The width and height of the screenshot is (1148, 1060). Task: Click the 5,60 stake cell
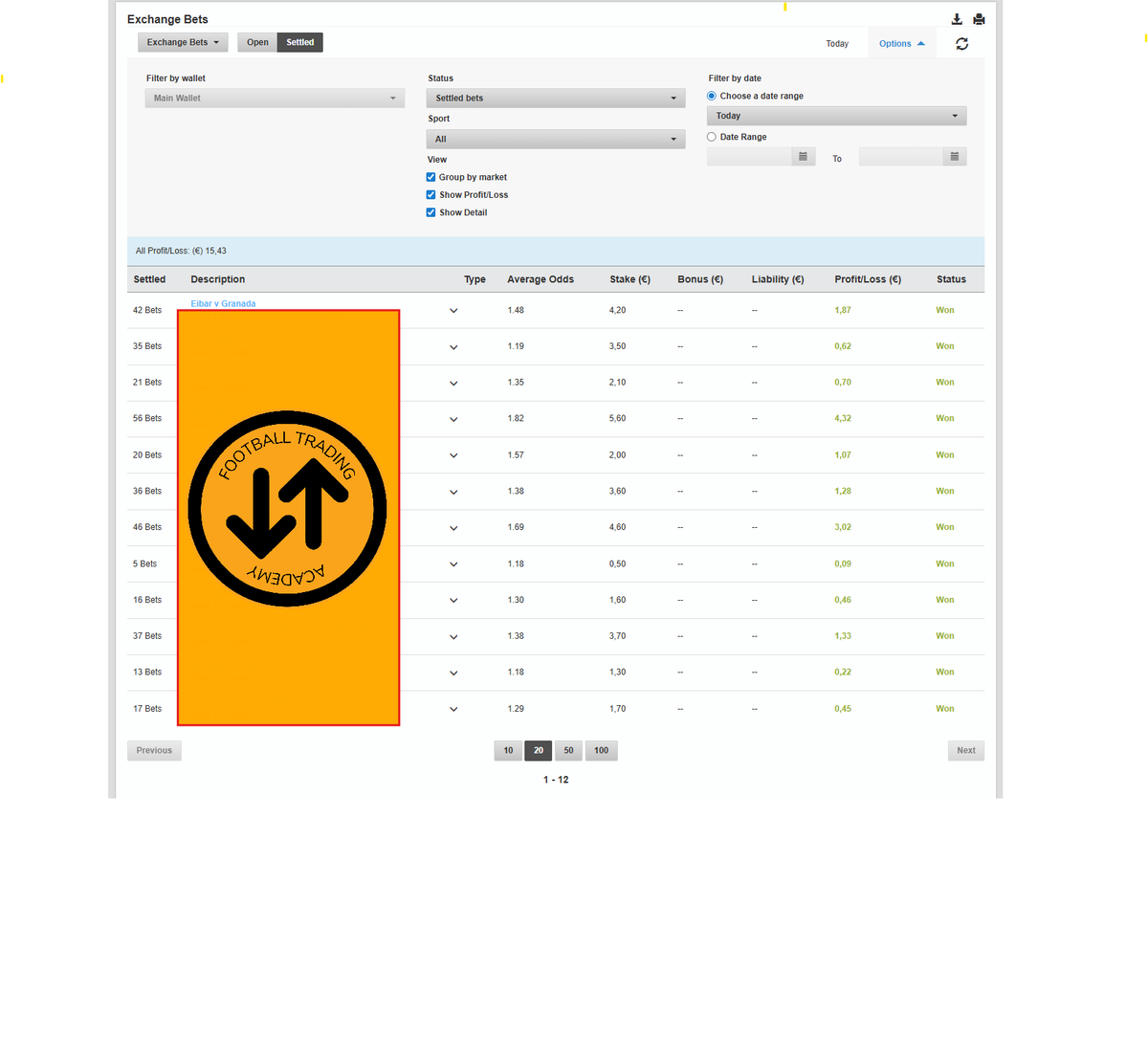coord(617,419)
